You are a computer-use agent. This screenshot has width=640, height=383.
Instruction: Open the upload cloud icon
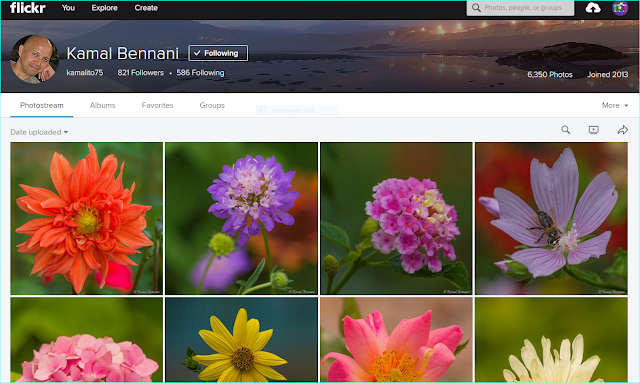(593, 8)
